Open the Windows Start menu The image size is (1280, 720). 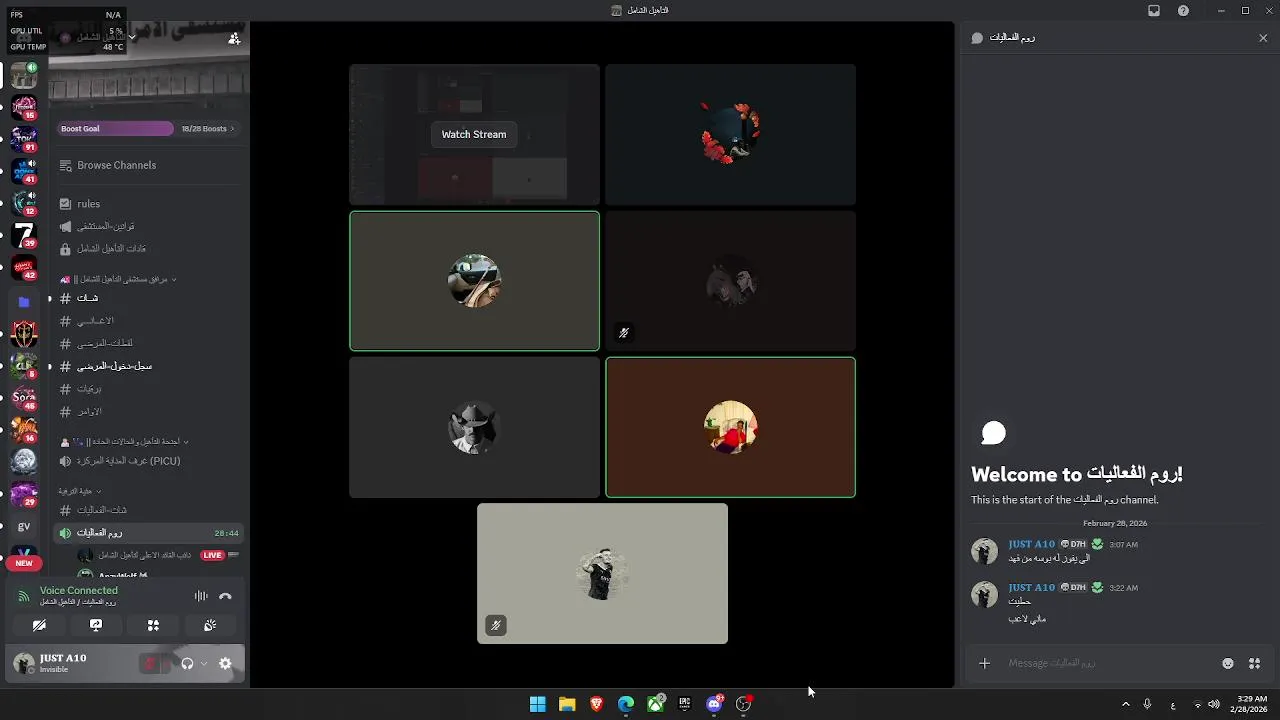(x=538, y=704)
